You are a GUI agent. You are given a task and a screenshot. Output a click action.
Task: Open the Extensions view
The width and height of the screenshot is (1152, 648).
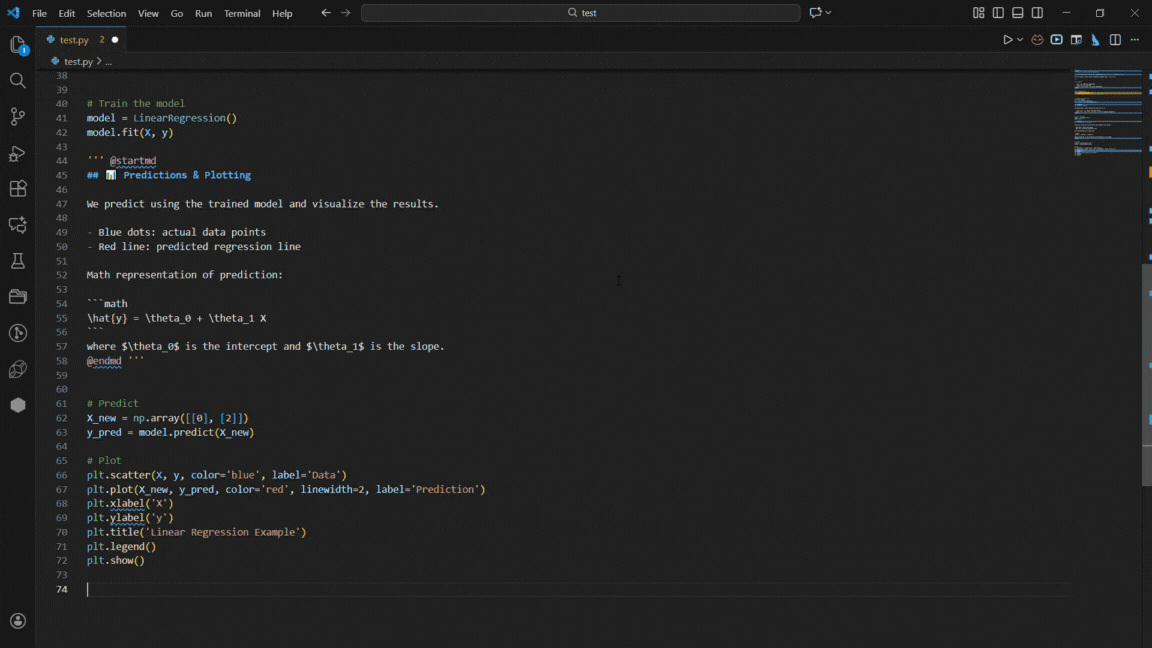pyautogui.click(x=18, y=189)
